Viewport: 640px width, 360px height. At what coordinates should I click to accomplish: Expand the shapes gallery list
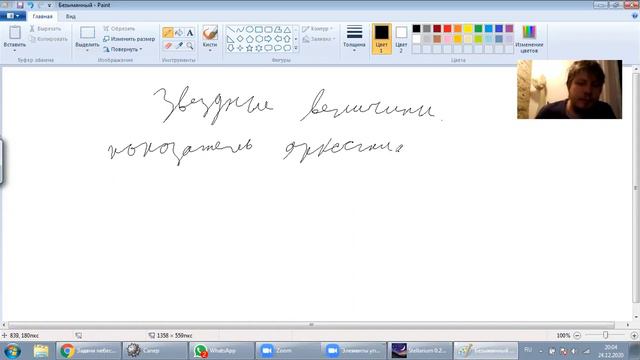click(x=296, y=49)
